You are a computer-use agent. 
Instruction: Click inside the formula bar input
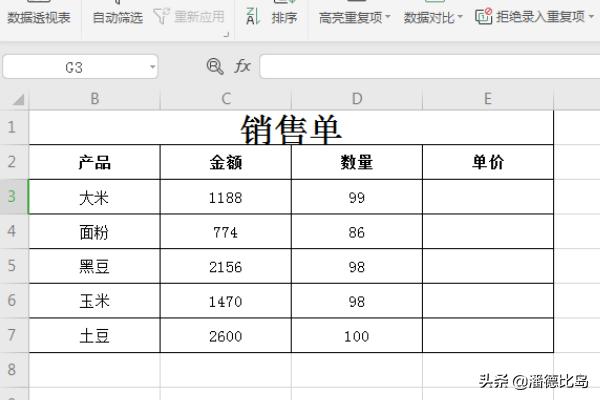click(x=420, y=67)
